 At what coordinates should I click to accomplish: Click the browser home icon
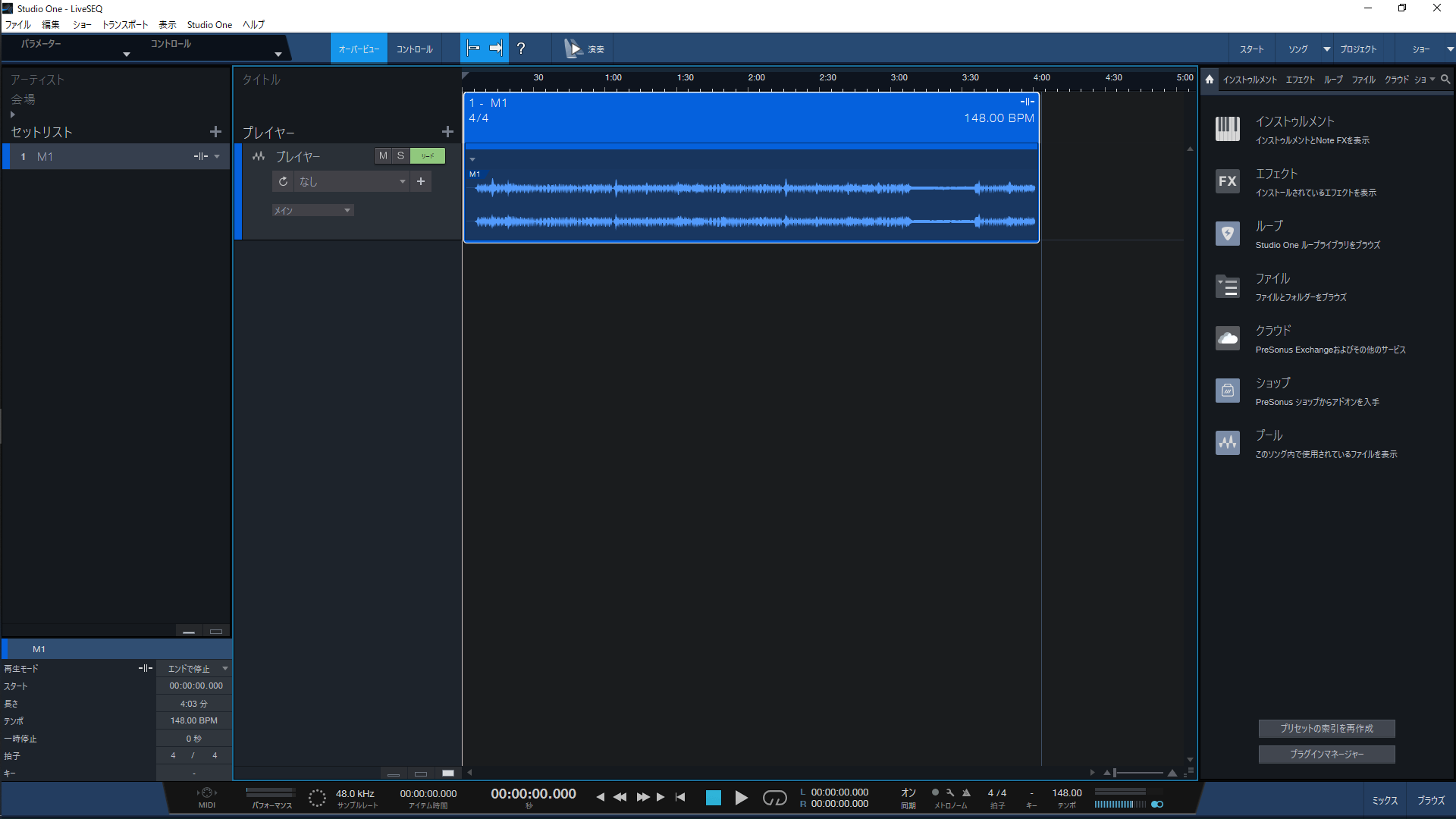point(1210,79)
